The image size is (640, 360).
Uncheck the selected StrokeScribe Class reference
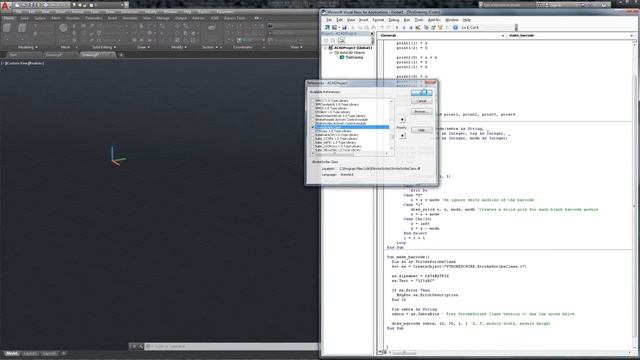pyautogui.click(x=313, y=127)
